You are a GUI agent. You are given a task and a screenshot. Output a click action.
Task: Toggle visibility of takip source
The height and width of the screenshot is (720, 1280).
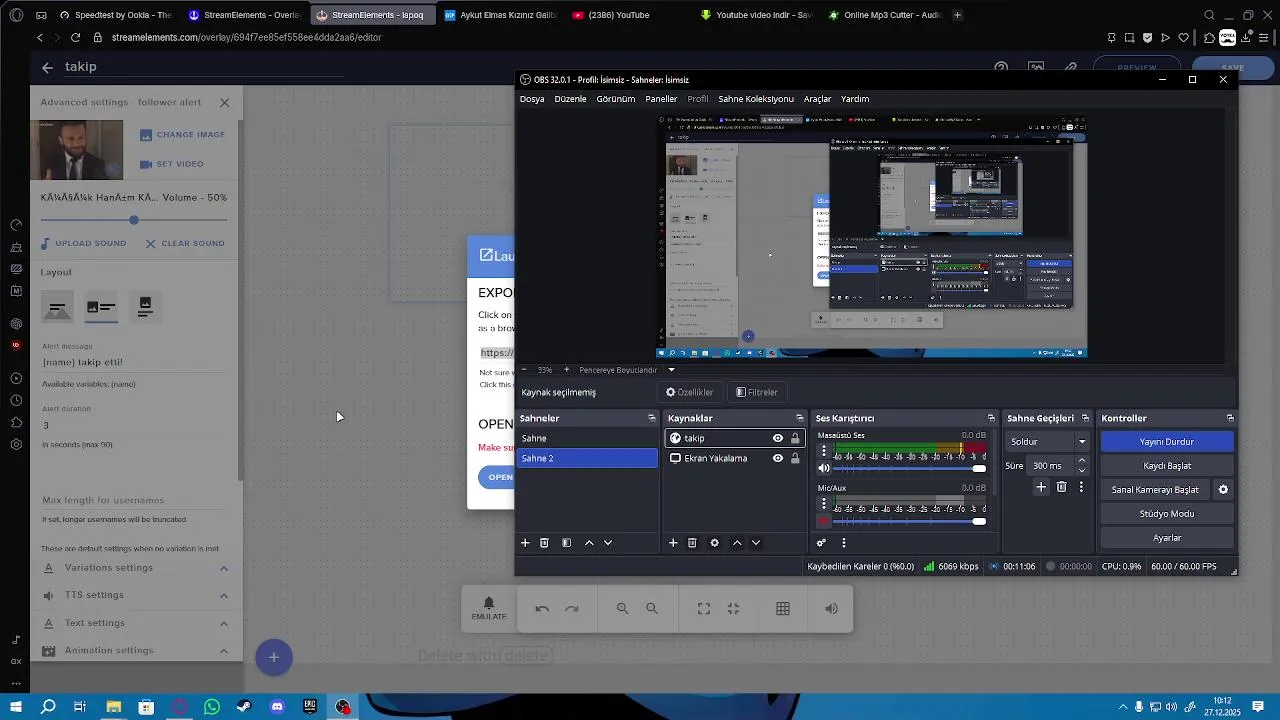click(x=778, y=438)
